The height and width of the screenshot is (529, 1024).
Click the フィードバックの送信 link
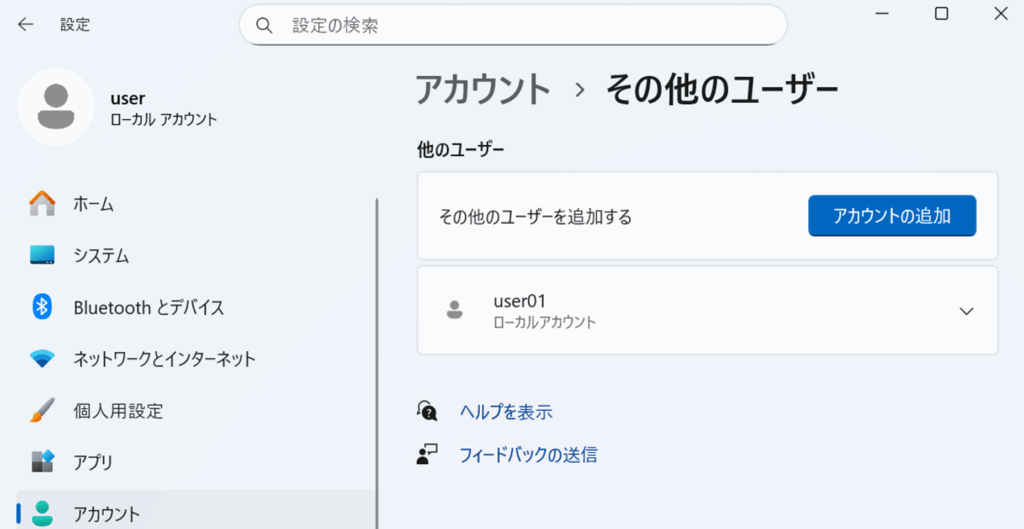point(527,455)
